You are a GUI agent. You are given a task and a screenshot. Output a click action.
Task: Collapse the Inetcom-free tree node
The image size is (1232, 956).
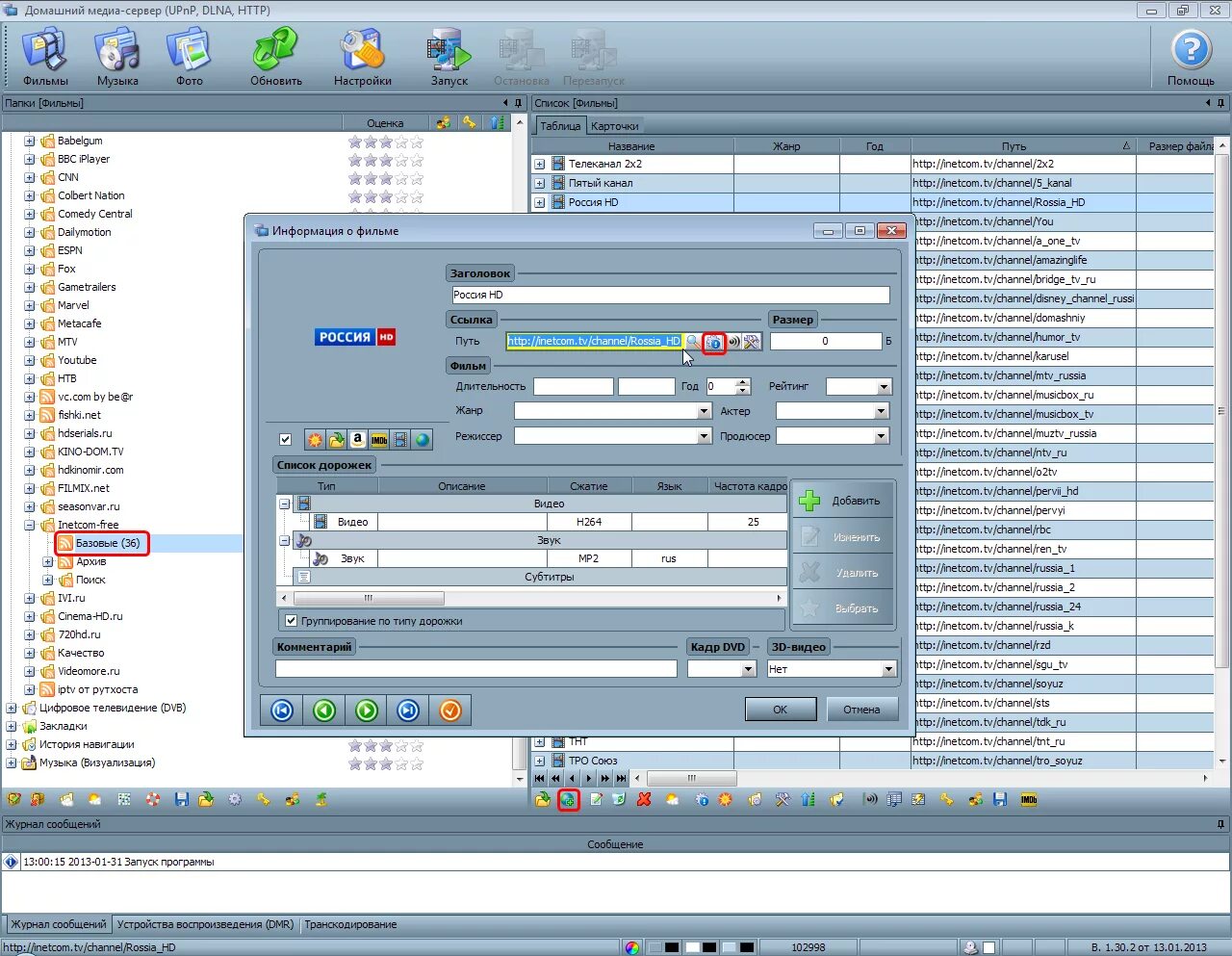(29, 526)
